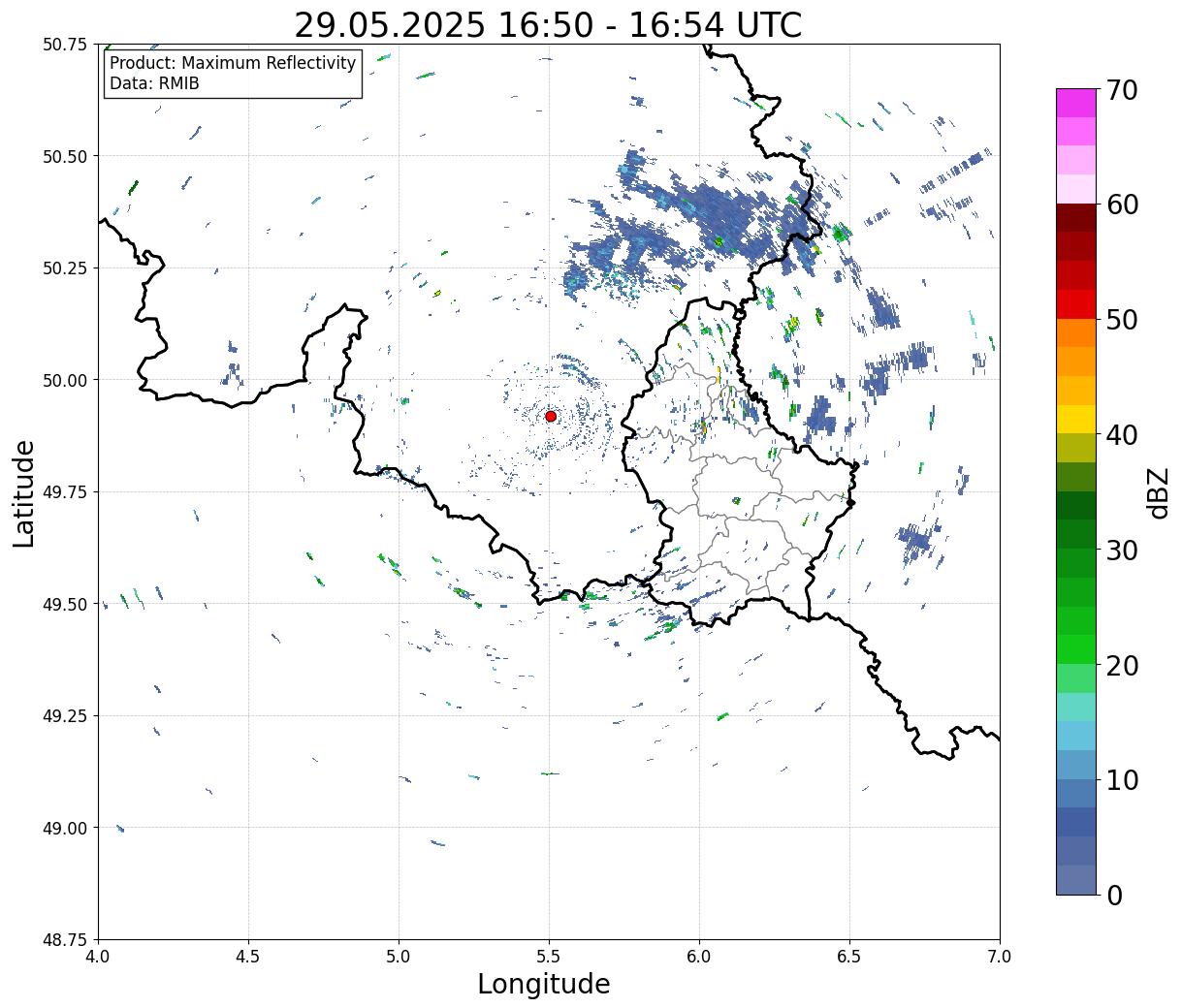
Task: Click the colorbar tick label '20'
Action: tap(1122, 666)
